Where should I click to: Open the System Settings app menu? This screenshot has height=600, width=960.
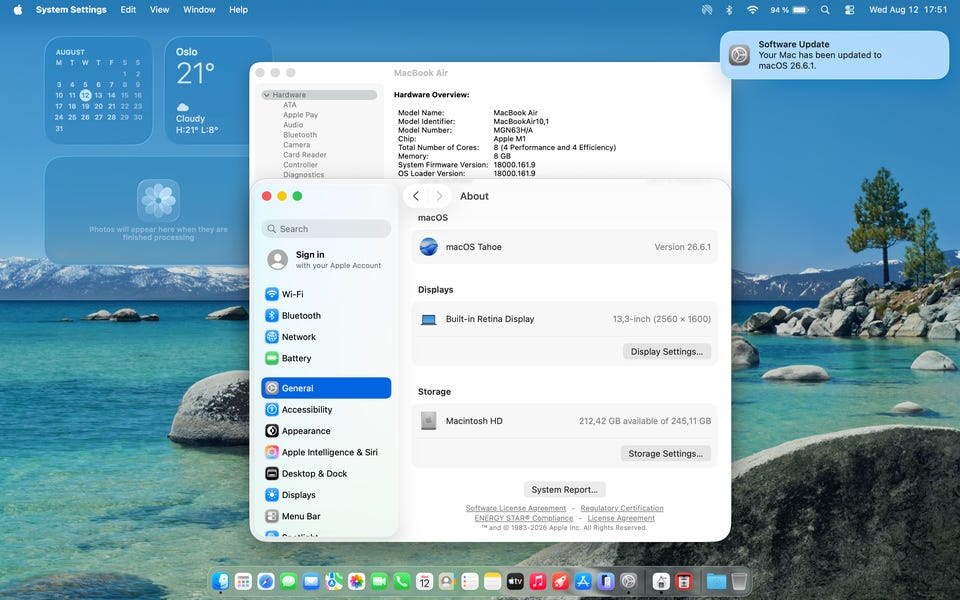(71, 10)
